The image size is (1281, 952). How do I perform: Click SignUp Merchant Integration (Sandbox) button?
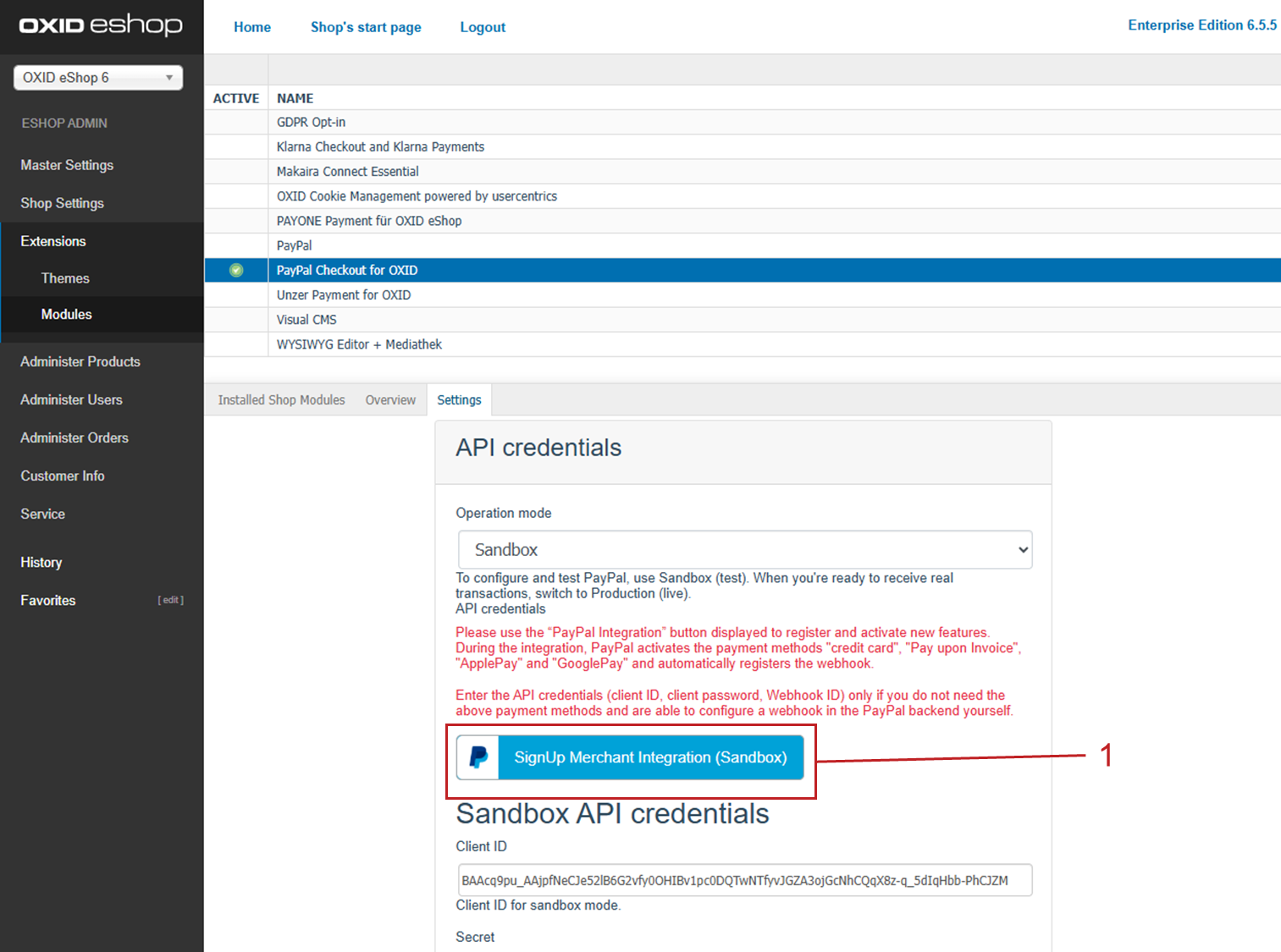650,757
